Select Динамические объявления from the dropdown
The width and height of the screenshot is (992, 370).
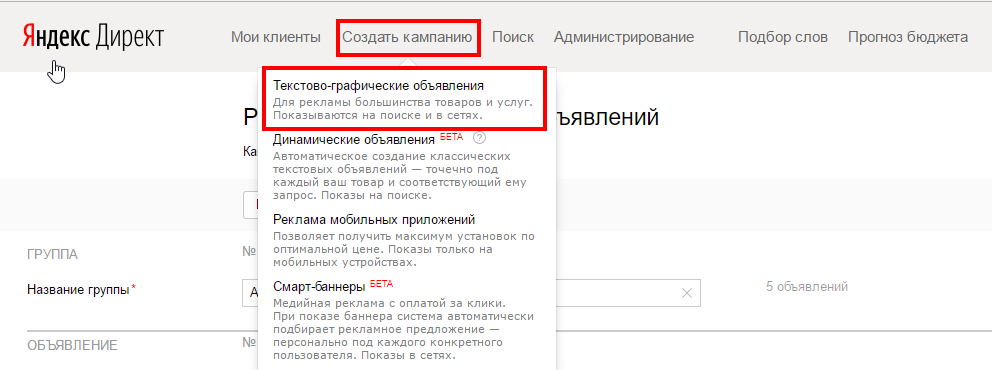(x=354, y=139)
